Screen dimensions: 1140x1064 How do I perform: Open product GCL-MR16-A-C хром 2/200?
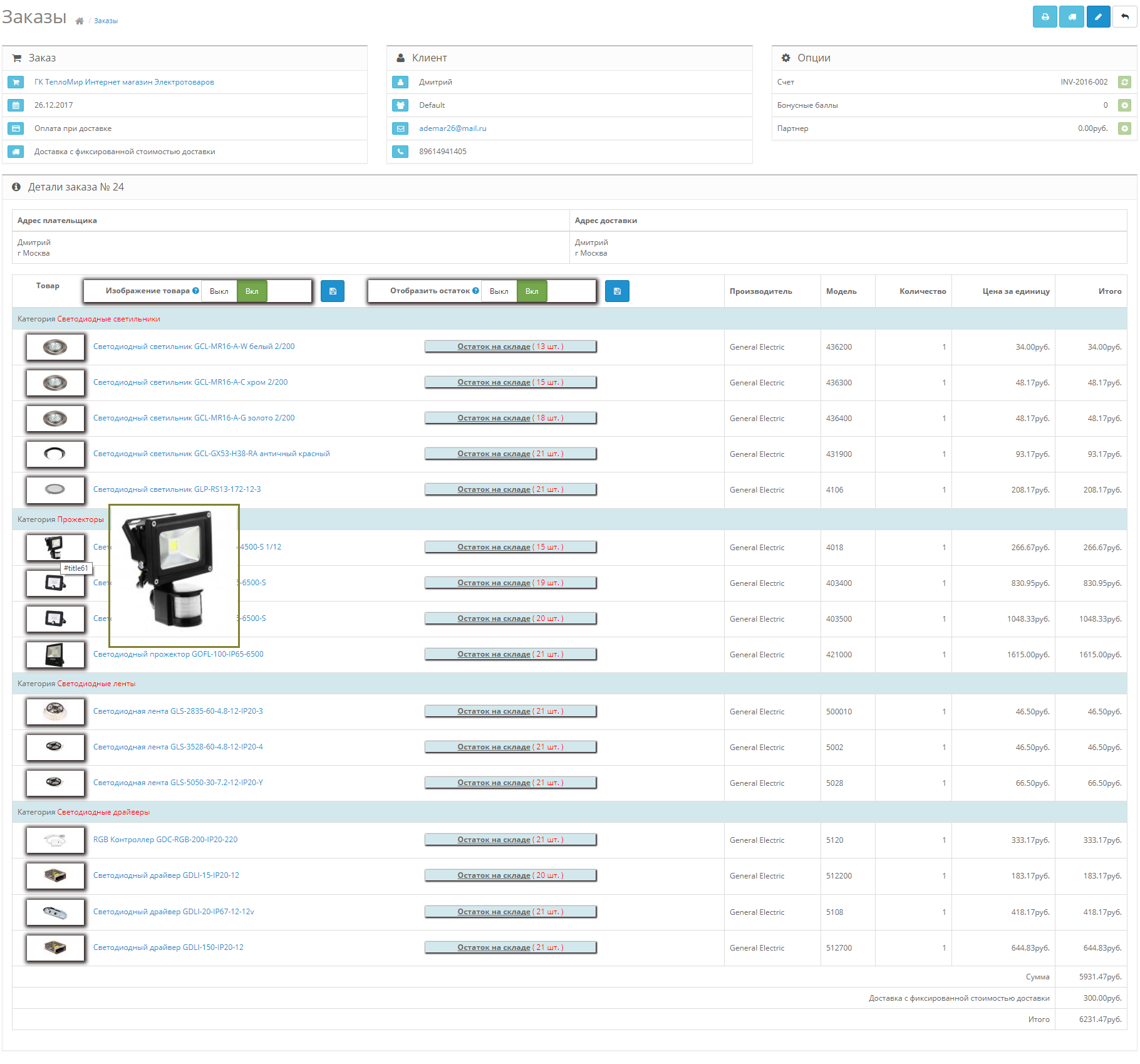pyautogui.click(x=190, y=382)
